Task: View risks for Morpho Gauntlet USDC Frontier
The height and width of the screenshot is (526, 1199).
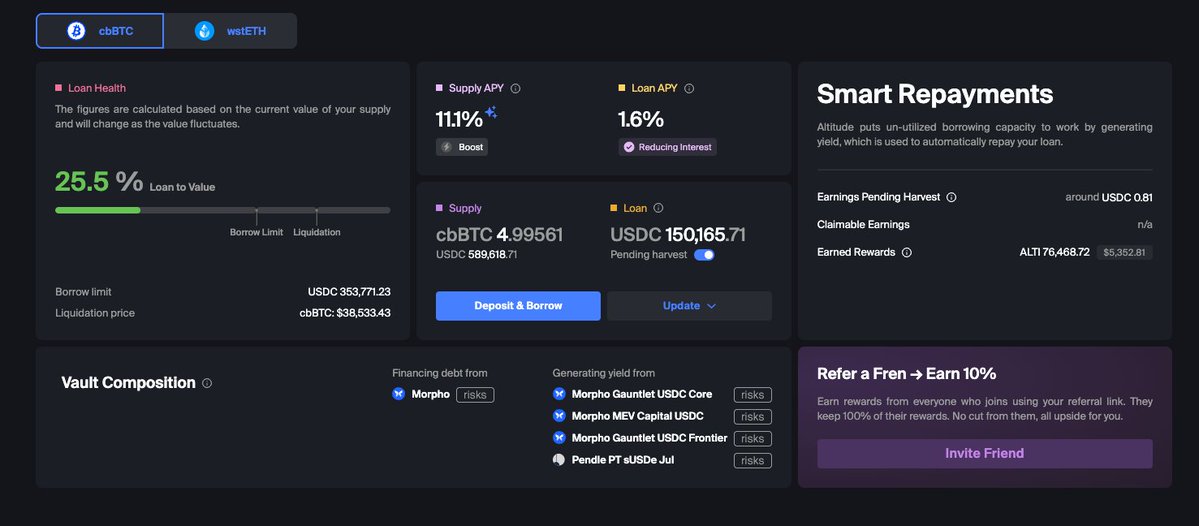Action: [x=752, y=439]
